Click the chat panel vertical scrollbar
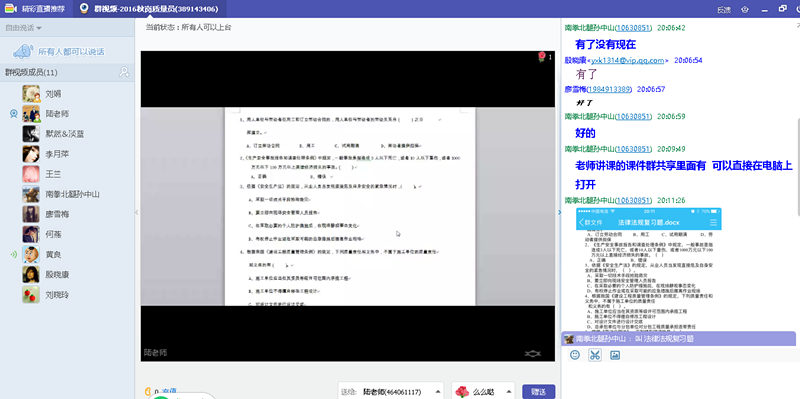Image resolution: width=800 pixels, height=399 pixels. [797, 166]
